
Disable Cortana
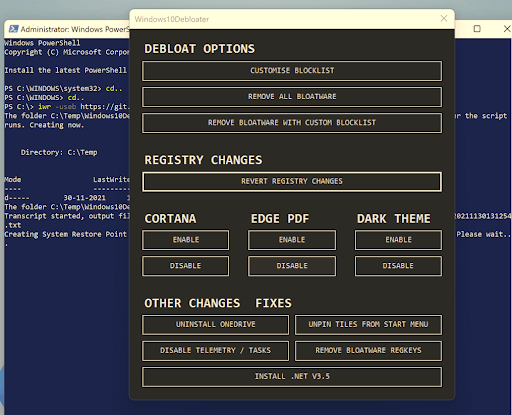coord(186,266)
